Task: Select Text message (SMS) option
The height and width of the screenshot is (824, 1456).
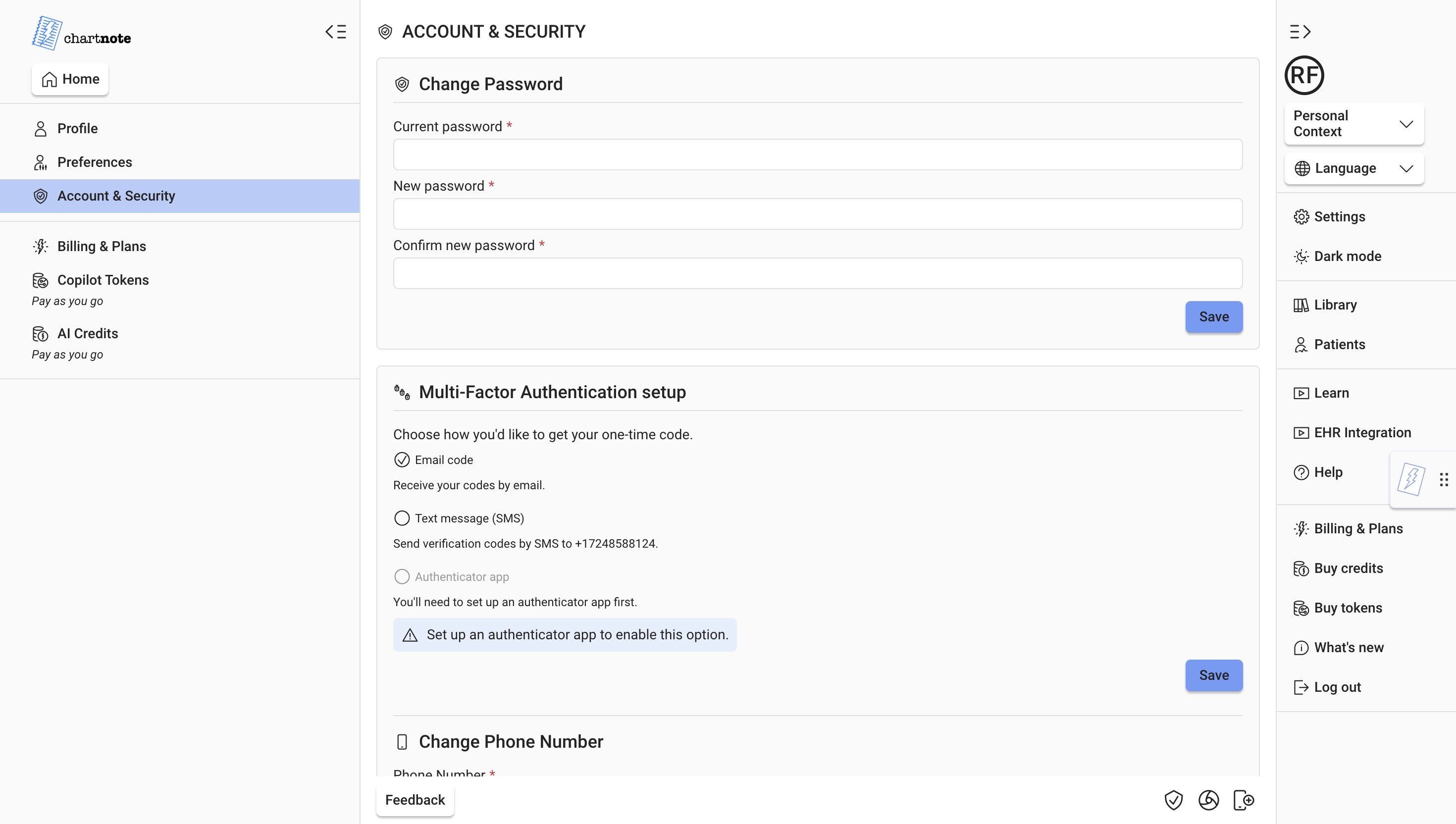Action: point(402,518)
